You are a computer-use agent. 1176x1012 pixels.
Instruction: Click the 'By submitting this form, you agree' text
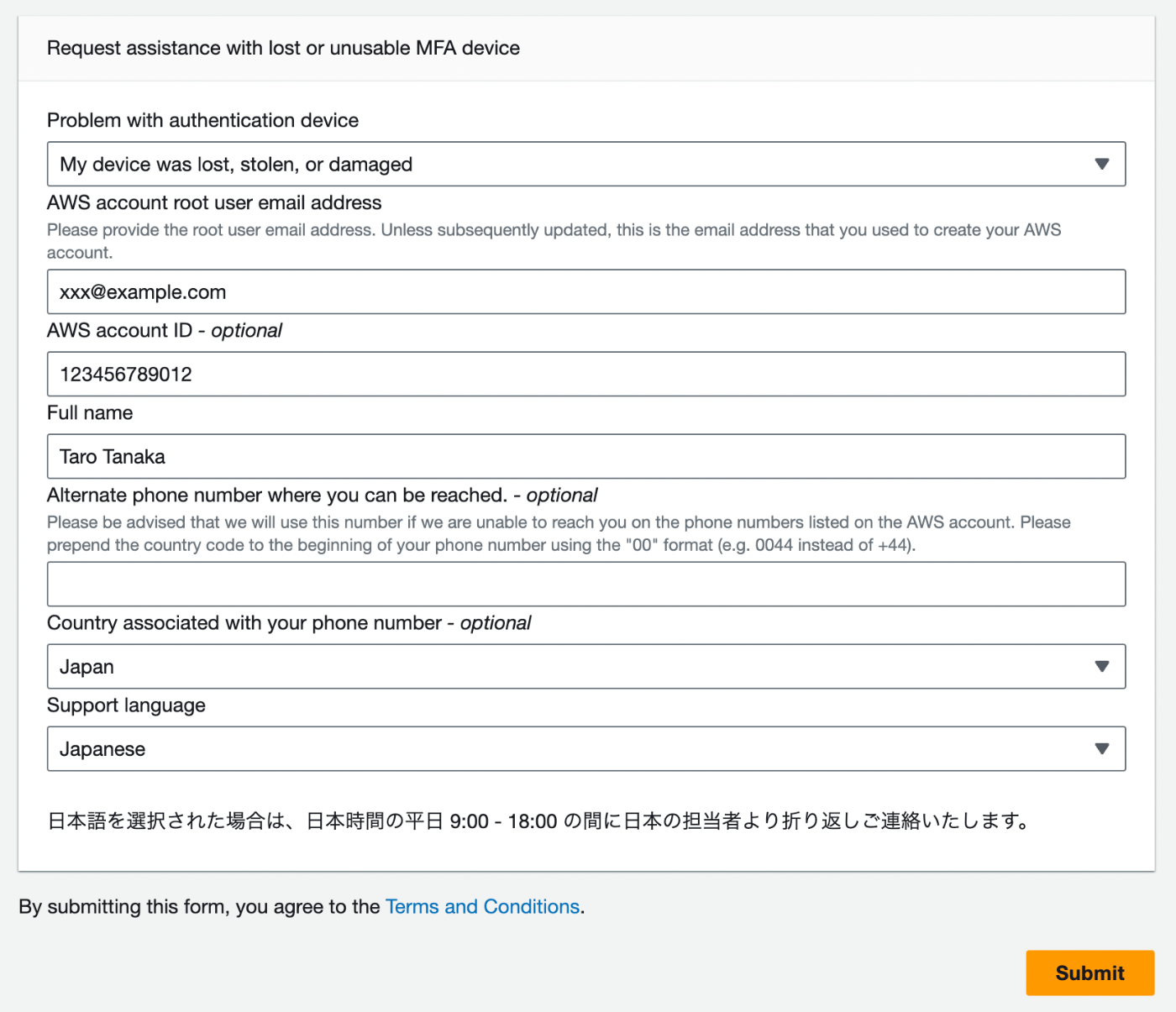pyautogui.click(x=199, y=906)
